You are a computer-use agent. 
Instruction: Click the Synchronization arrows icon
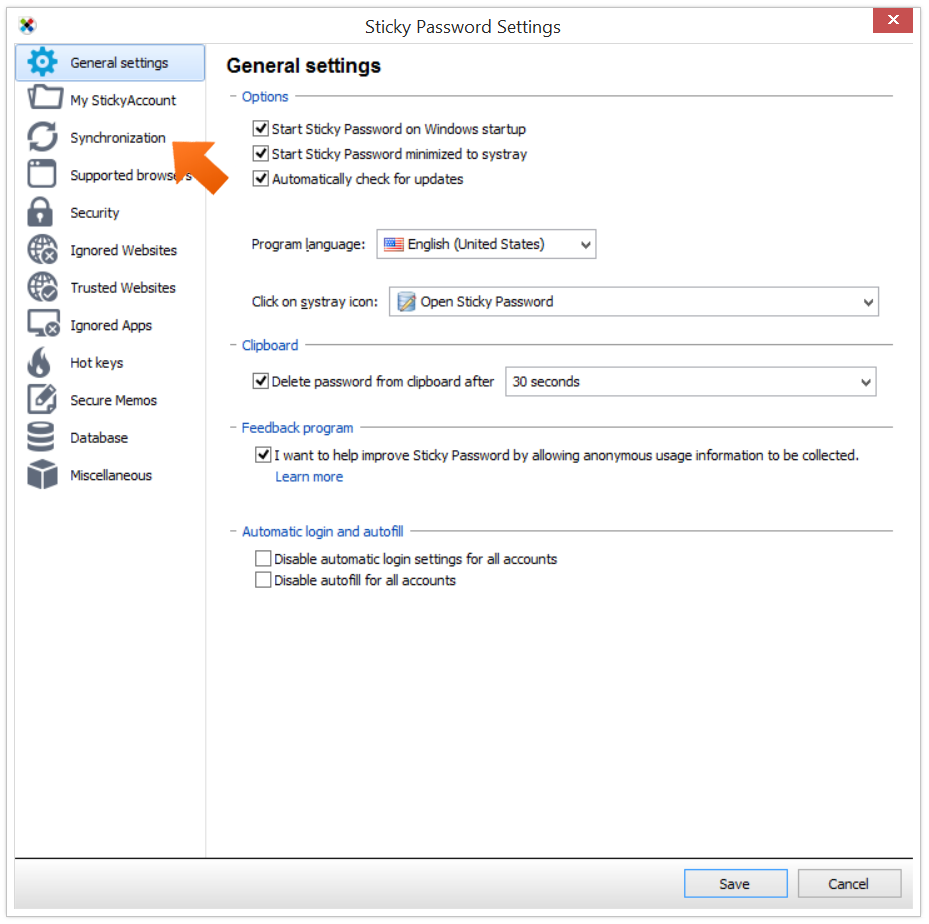click(43, 137)
